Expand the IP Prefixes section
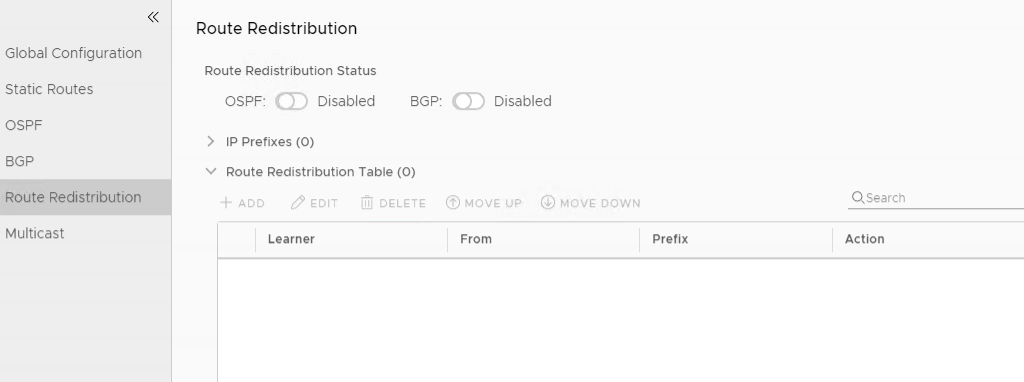1024x382 pixels. click(210, 141)
